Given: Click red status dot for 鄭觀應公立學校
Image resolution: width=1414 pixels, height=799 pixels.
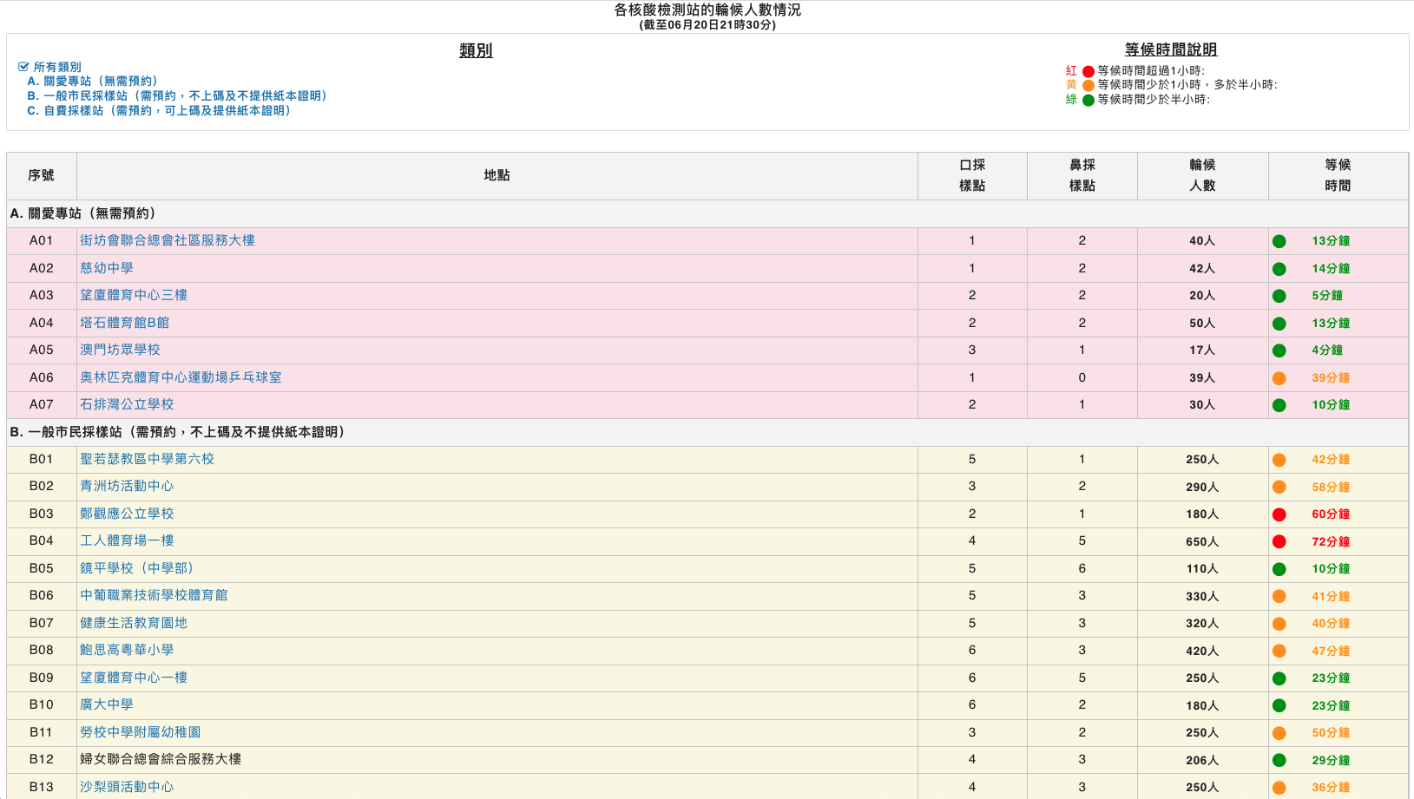Looking at the screenshot, I should pyautogui.click(x=1278, y=514).
